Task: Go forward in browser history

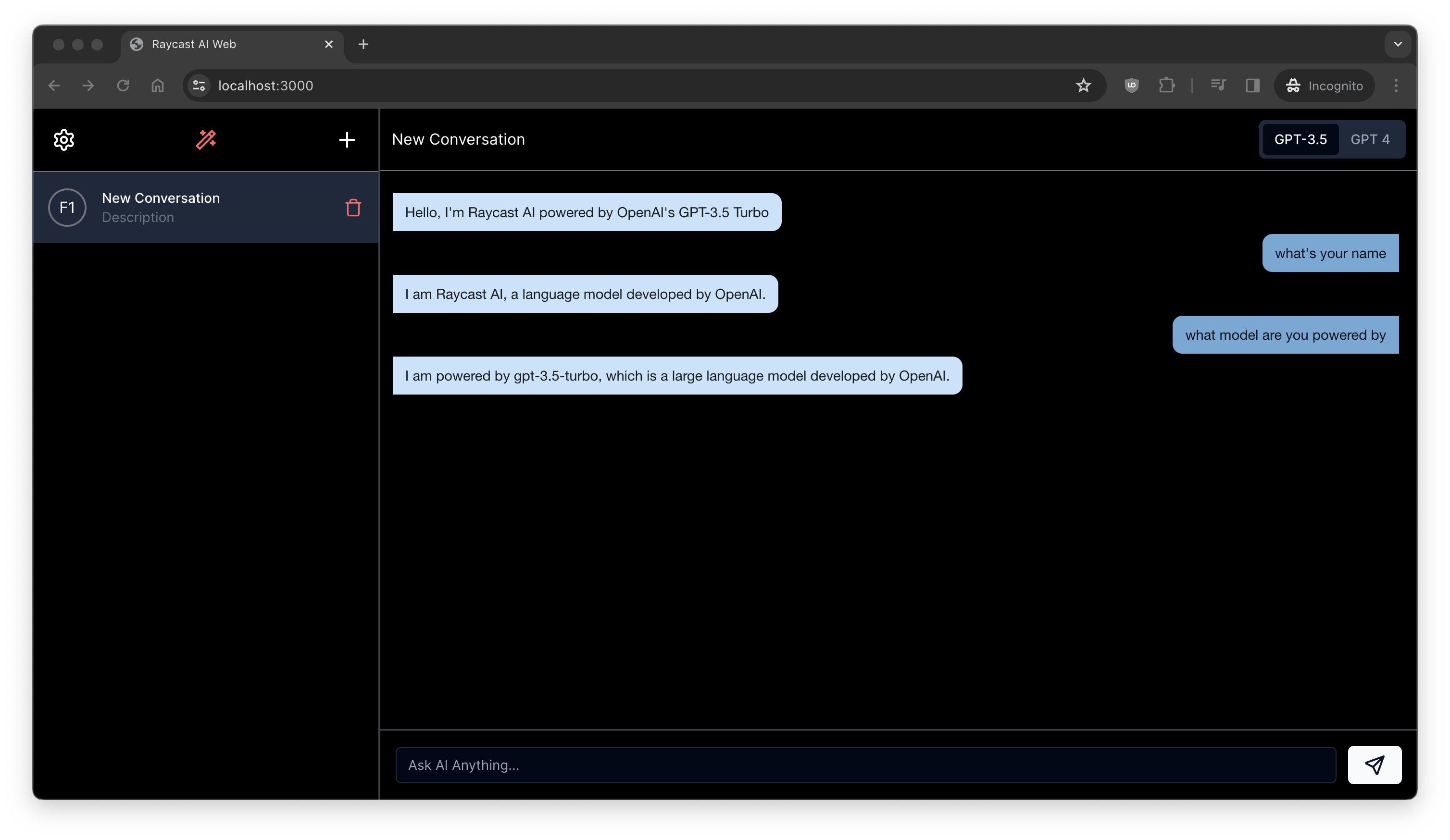Action: click(88, 86)
